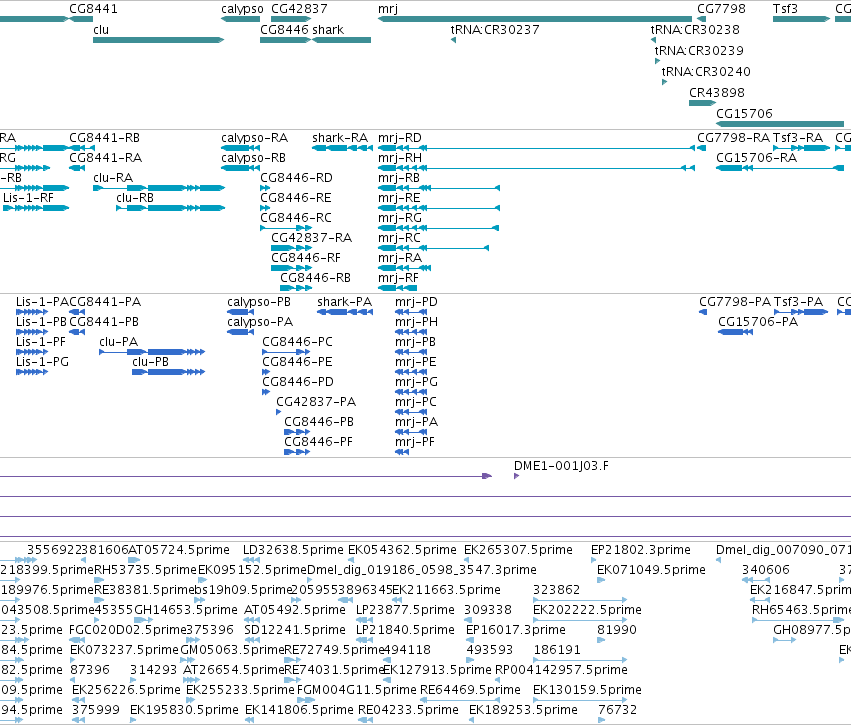Click the calypso-RA transcript label

255,138
